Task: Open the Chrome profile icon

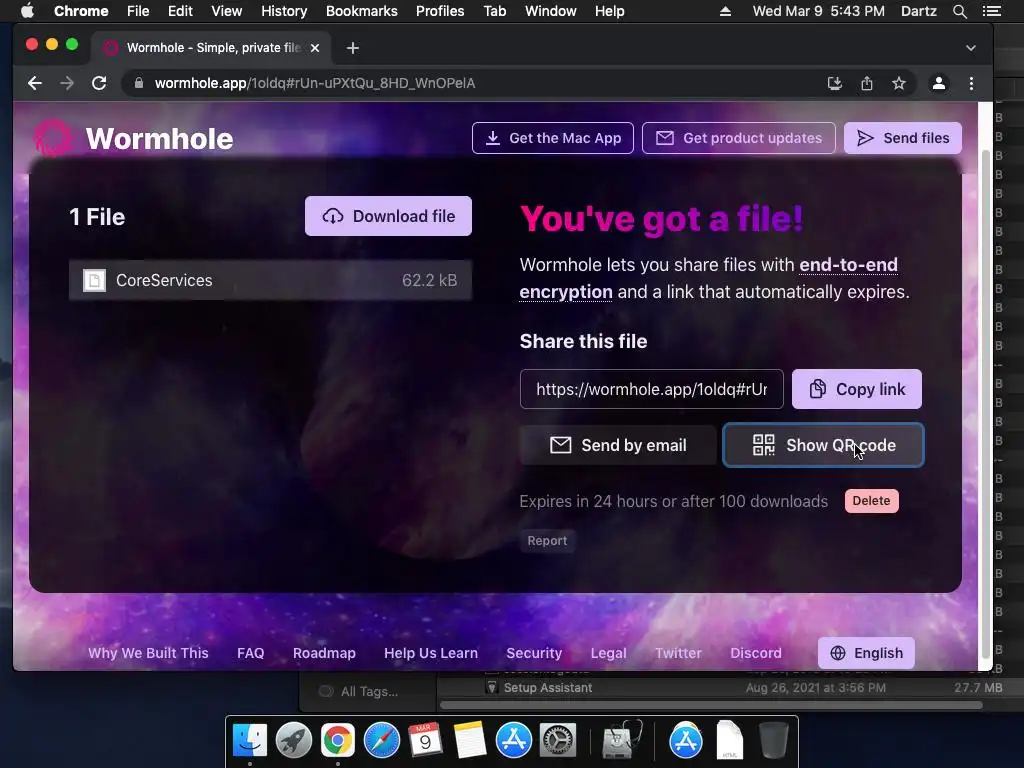Action: click(938, 83)
